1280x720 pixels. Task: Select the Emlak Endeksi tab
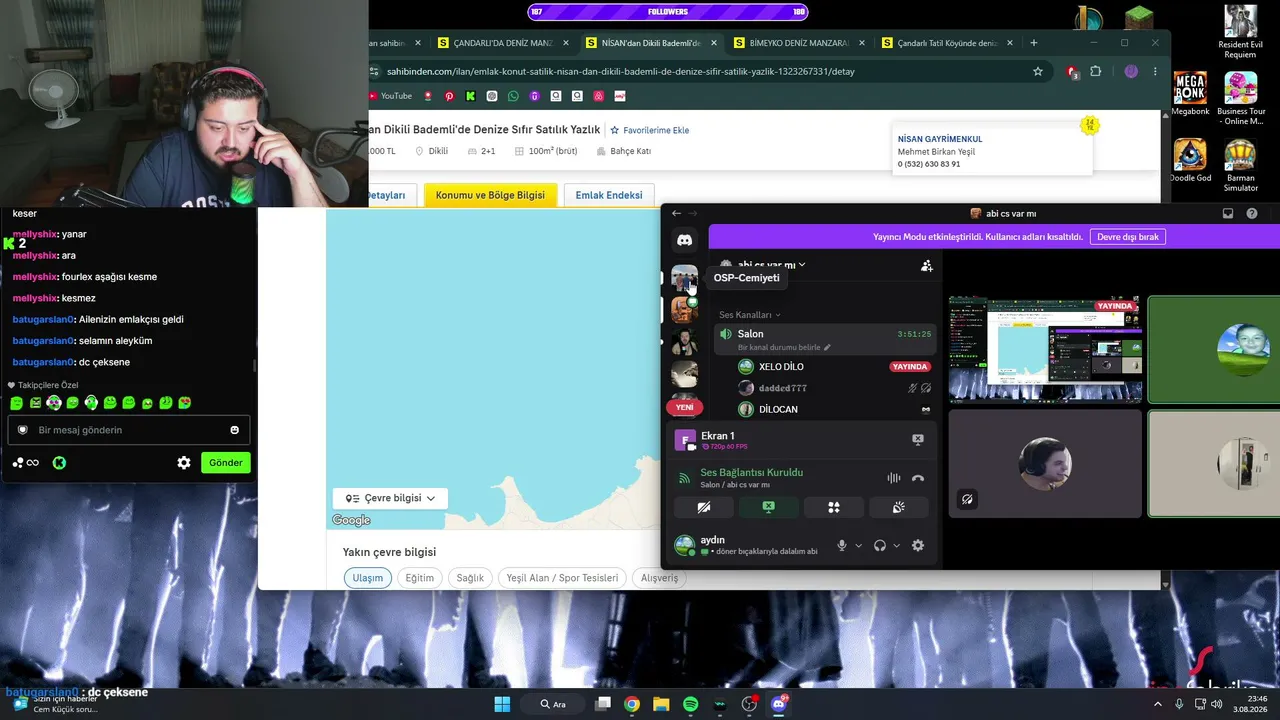[609, 195]
